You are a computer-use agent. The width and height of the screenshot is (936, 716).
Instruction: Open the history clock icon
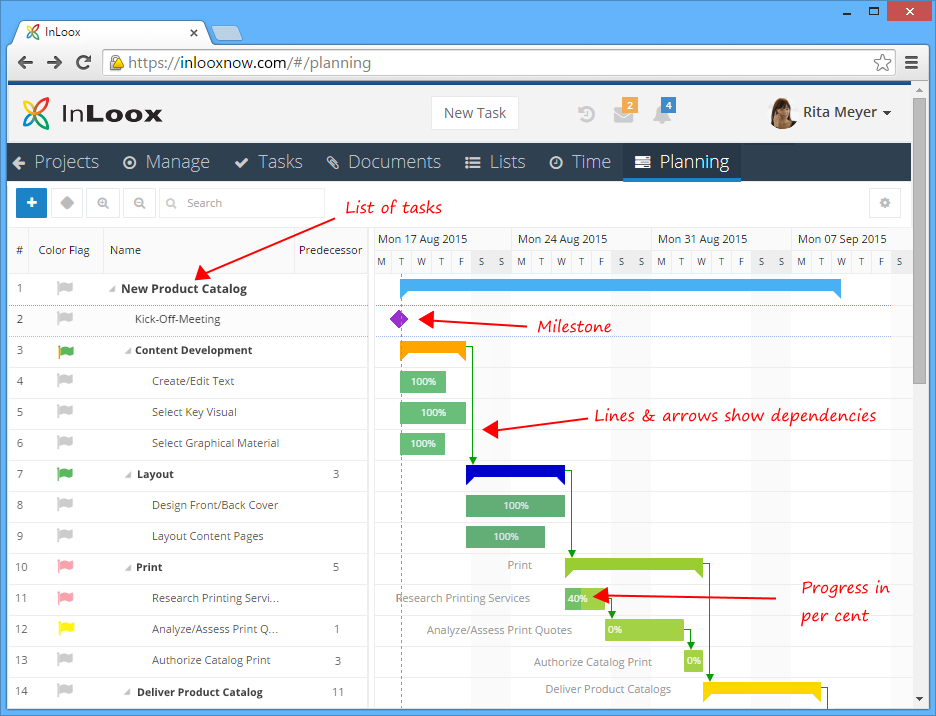[586, 113]
